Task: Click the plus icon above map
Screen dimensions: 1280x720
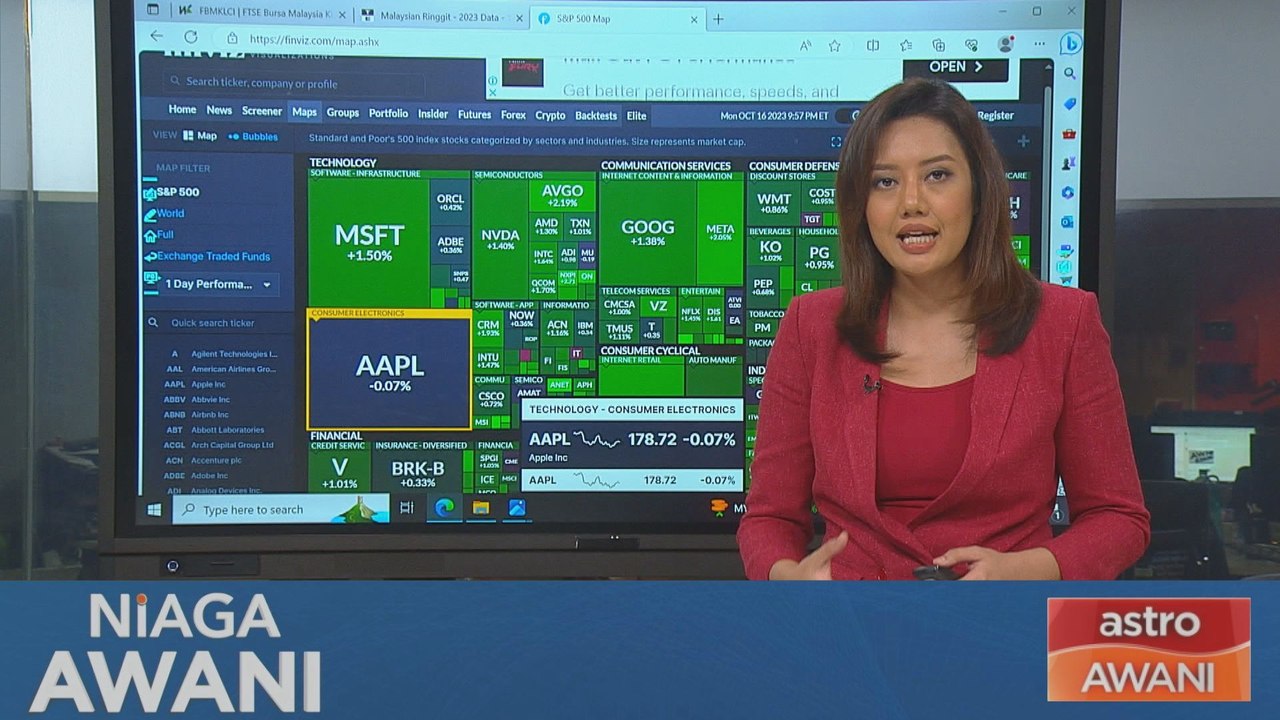Action: pyautogui.click(x=1023, y=141)
